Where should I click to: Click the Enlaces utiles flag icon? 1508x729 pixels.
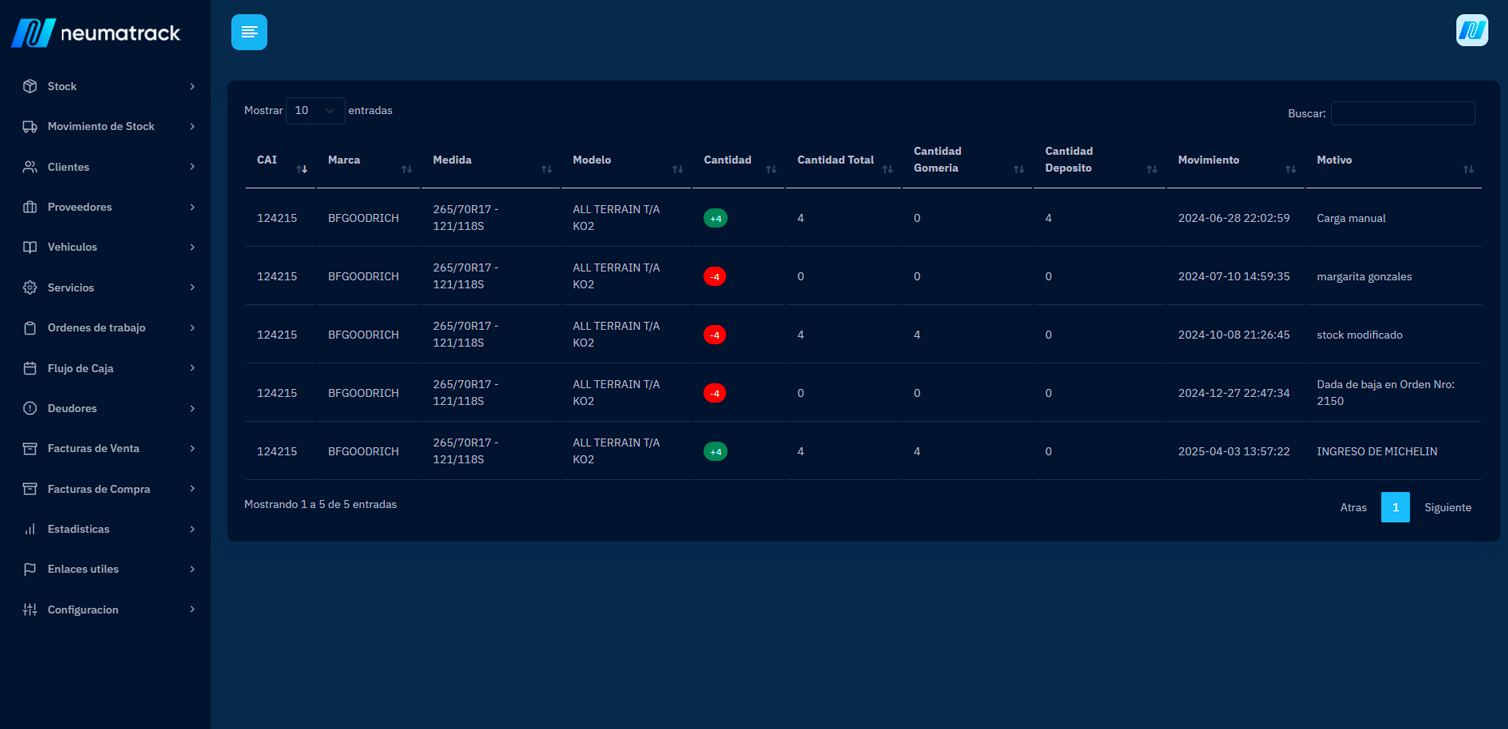point(30,569)
